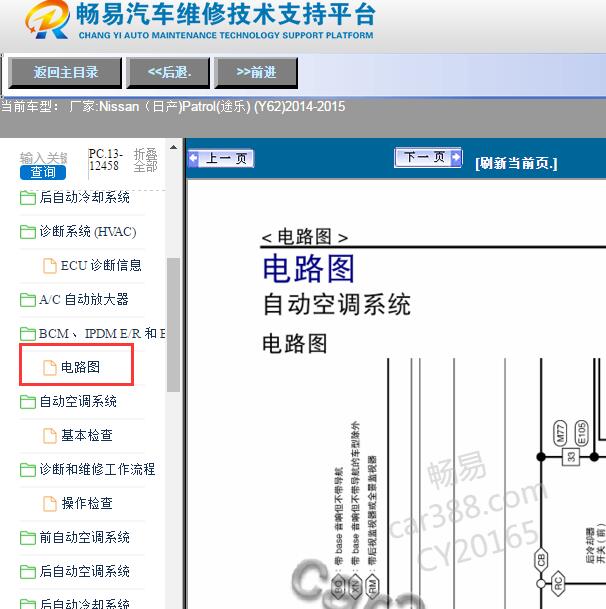
Task: Click the 刷新当前页 refresh link
Action: [x=516, y=163]
